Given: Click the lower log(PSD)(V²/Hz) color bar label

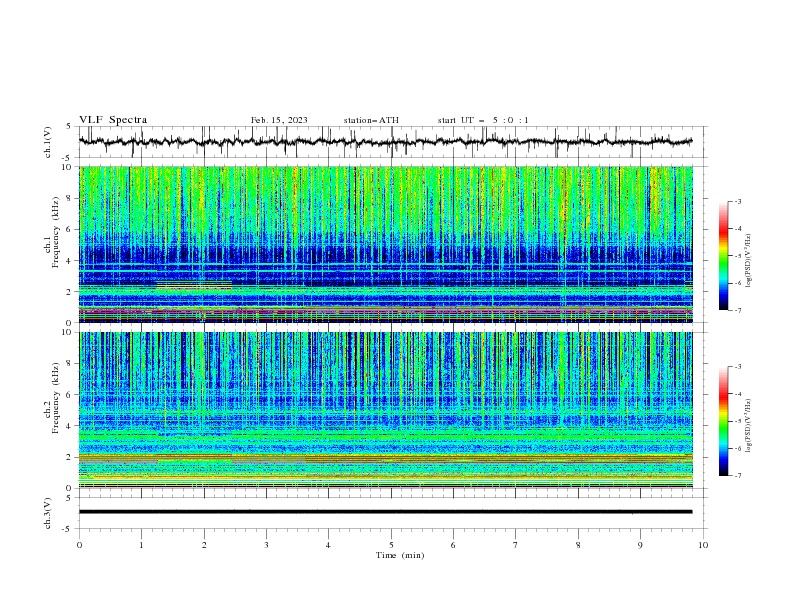Looking at the screenshot, I should point(749,425).
